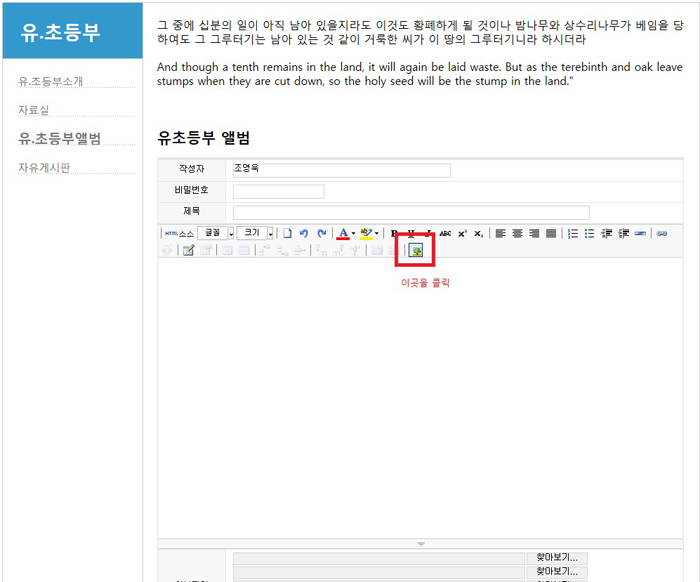Insert horizontal rule
This screenshot has height=582, width=700.
click(x=640, y=233)
